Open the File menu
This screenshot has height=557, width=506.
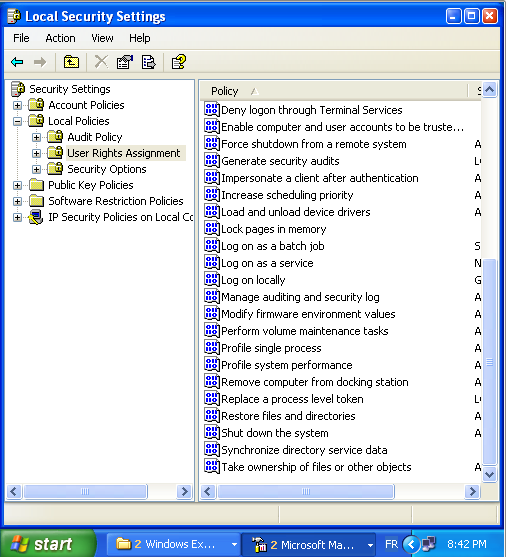point(21,38)
